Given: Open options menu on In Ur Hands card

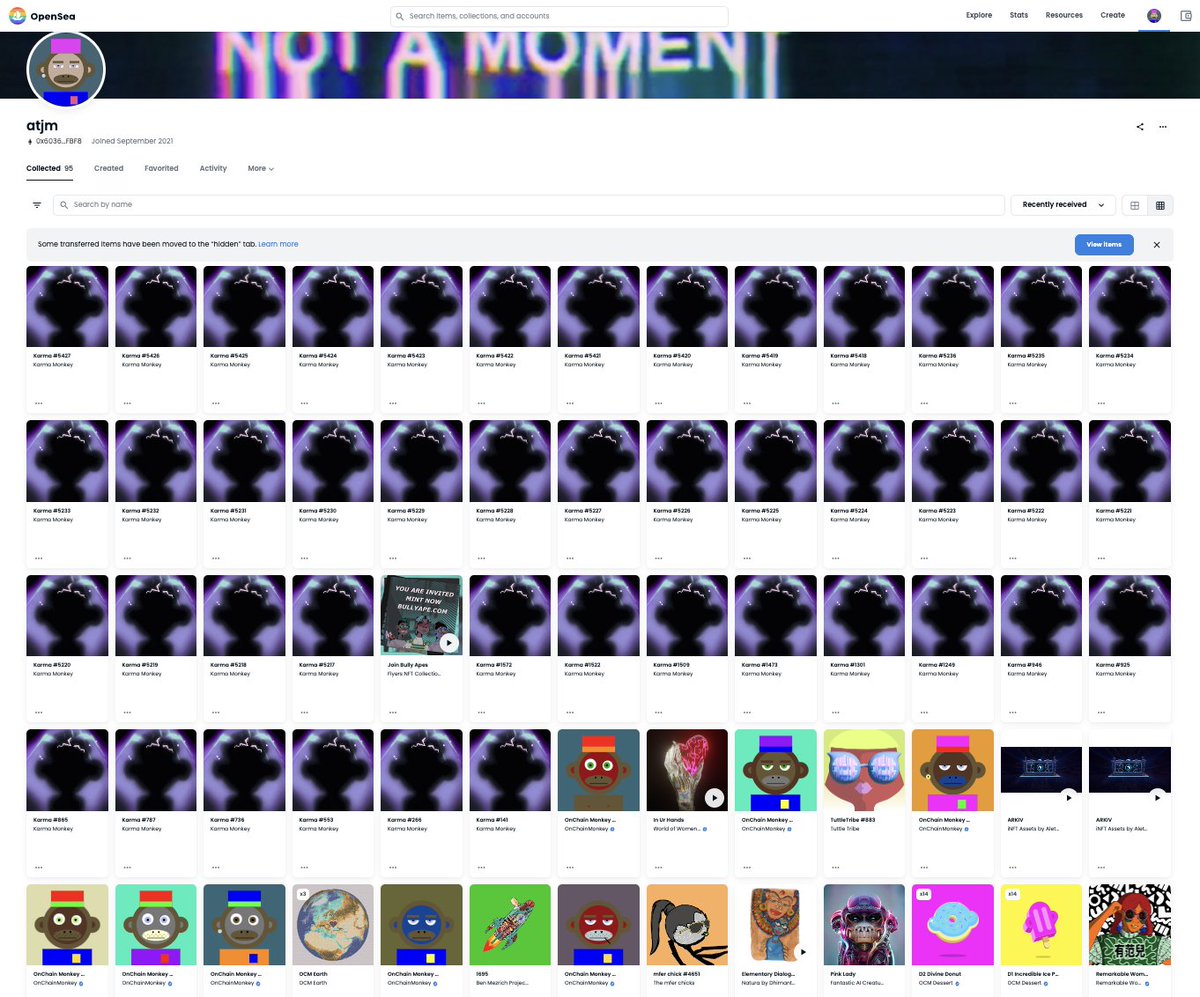Looking at the screenshot, I should pyautogui.click(x=658, y=867).
